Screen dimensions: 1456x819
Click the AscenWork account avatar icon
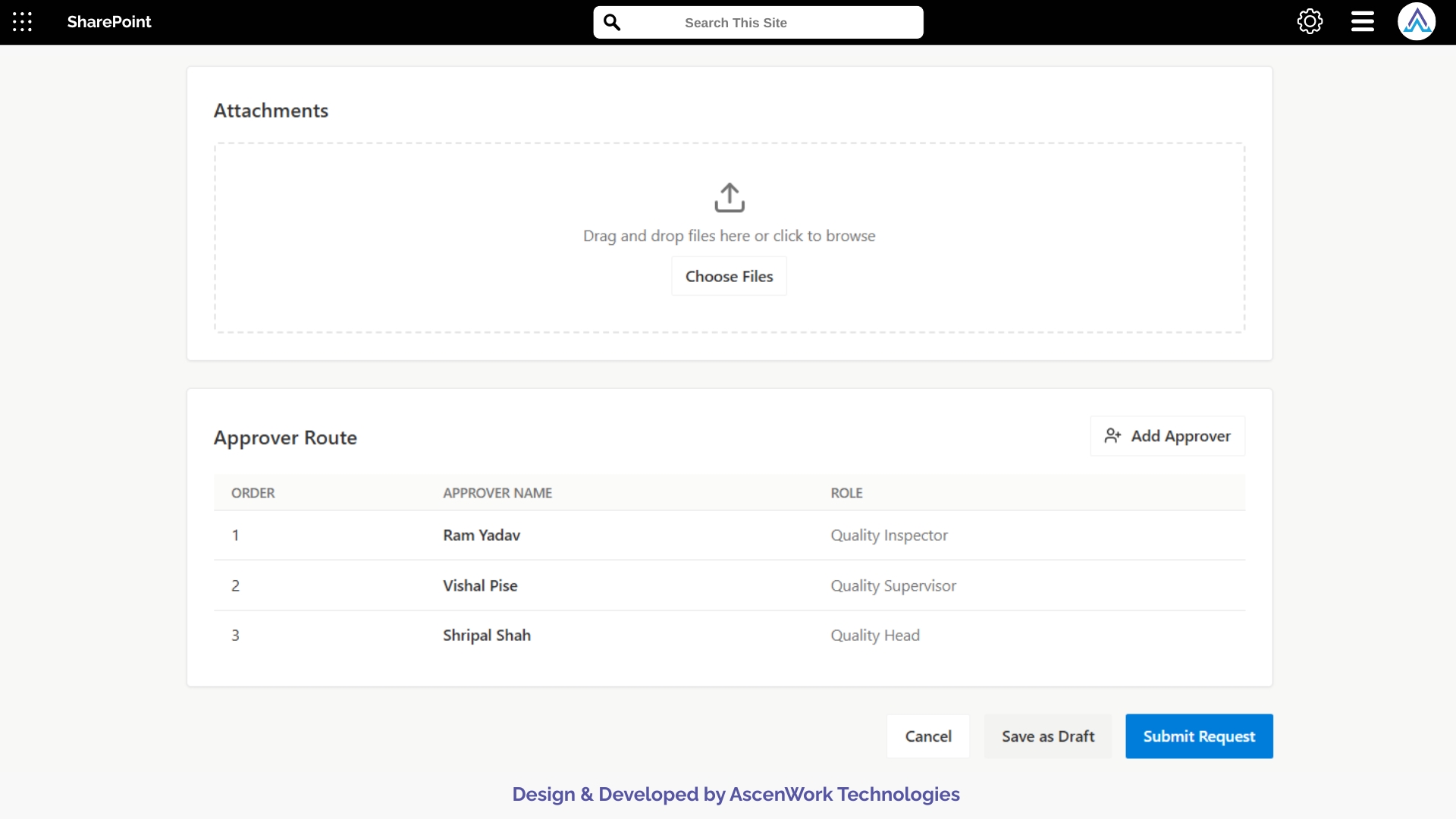click(1417, 21)
